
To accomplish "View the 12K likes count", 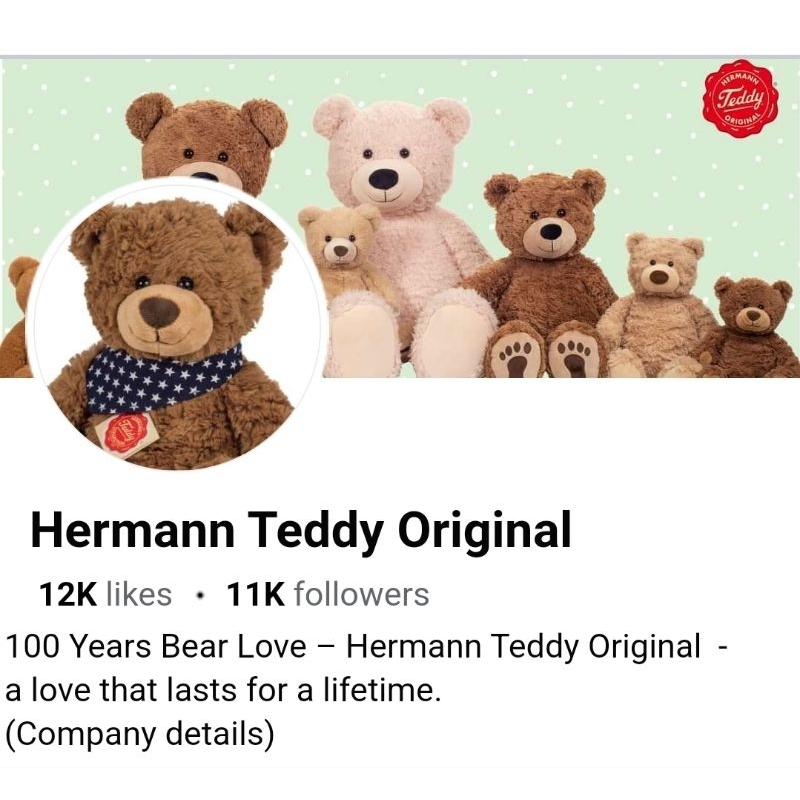I will [x=106, y=594].
